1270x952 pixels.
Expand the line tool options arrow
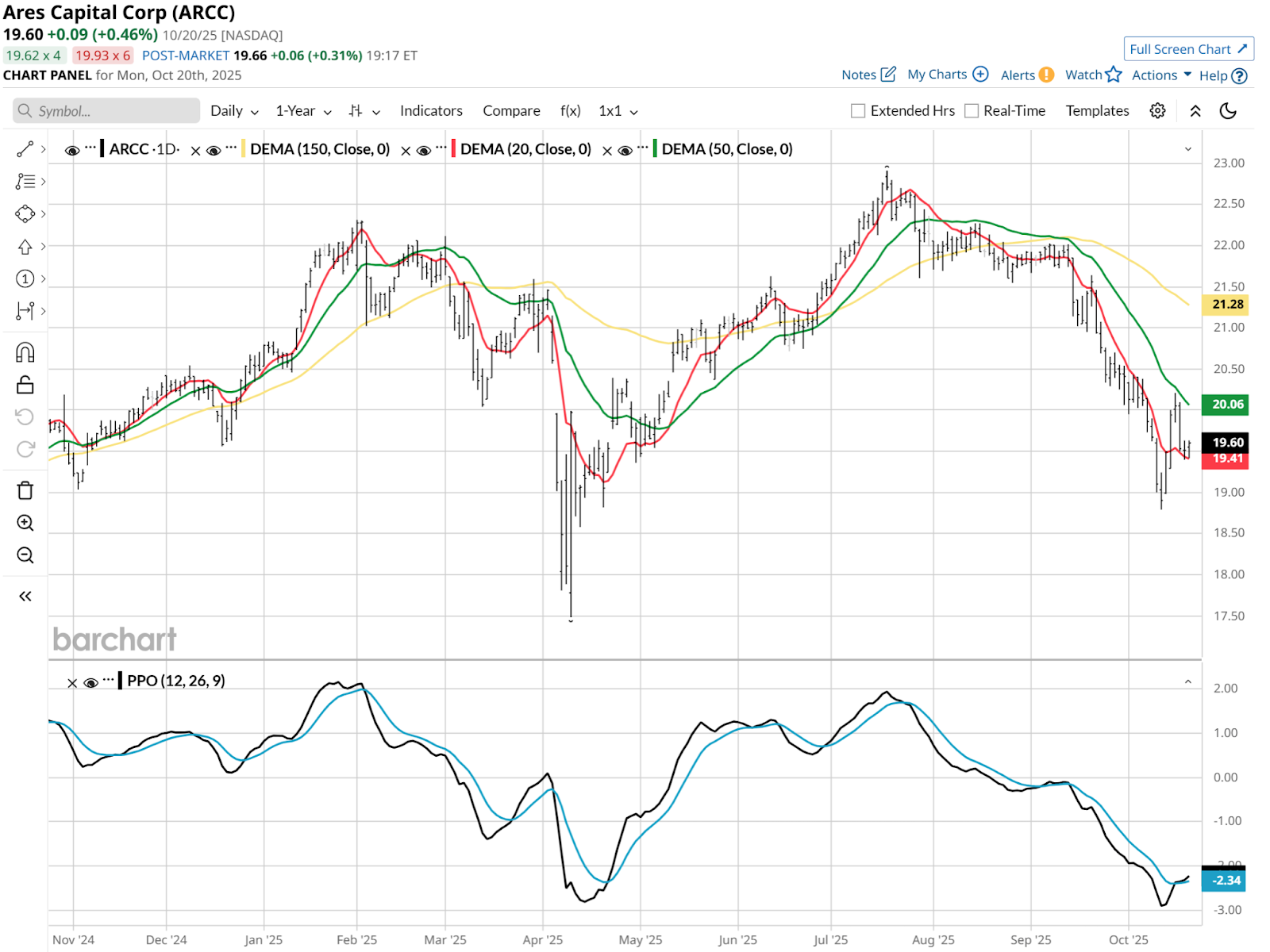pos(43,149)
